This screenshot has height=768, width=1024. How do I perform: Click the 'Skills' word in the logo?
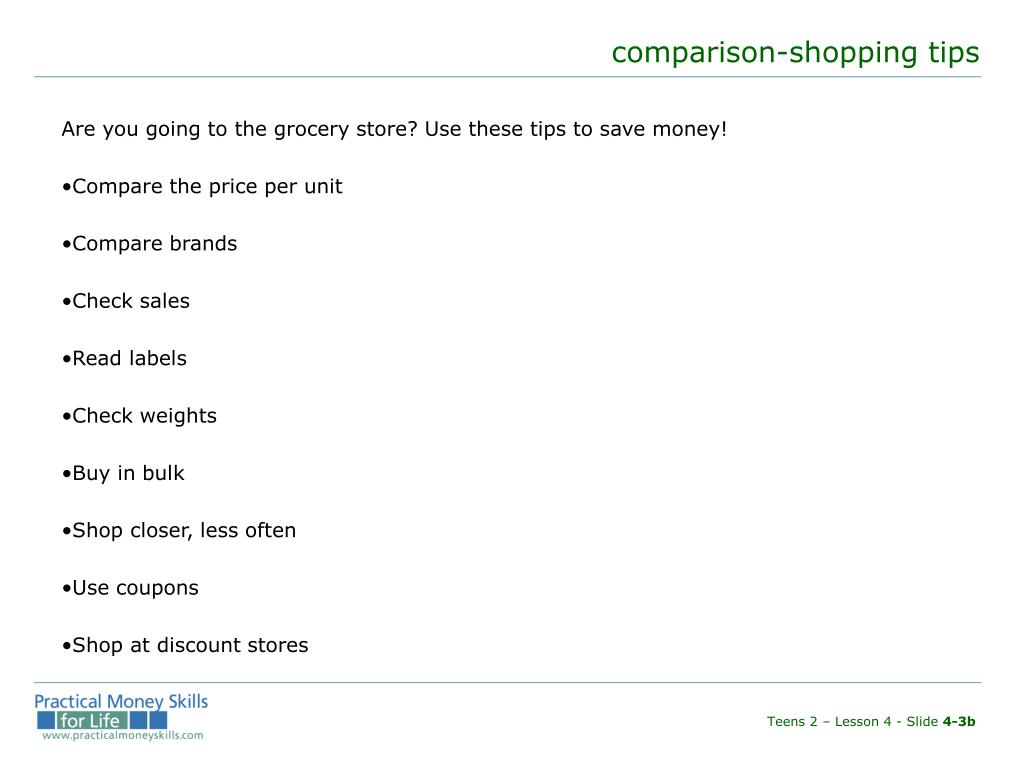[x=188, y=701]
